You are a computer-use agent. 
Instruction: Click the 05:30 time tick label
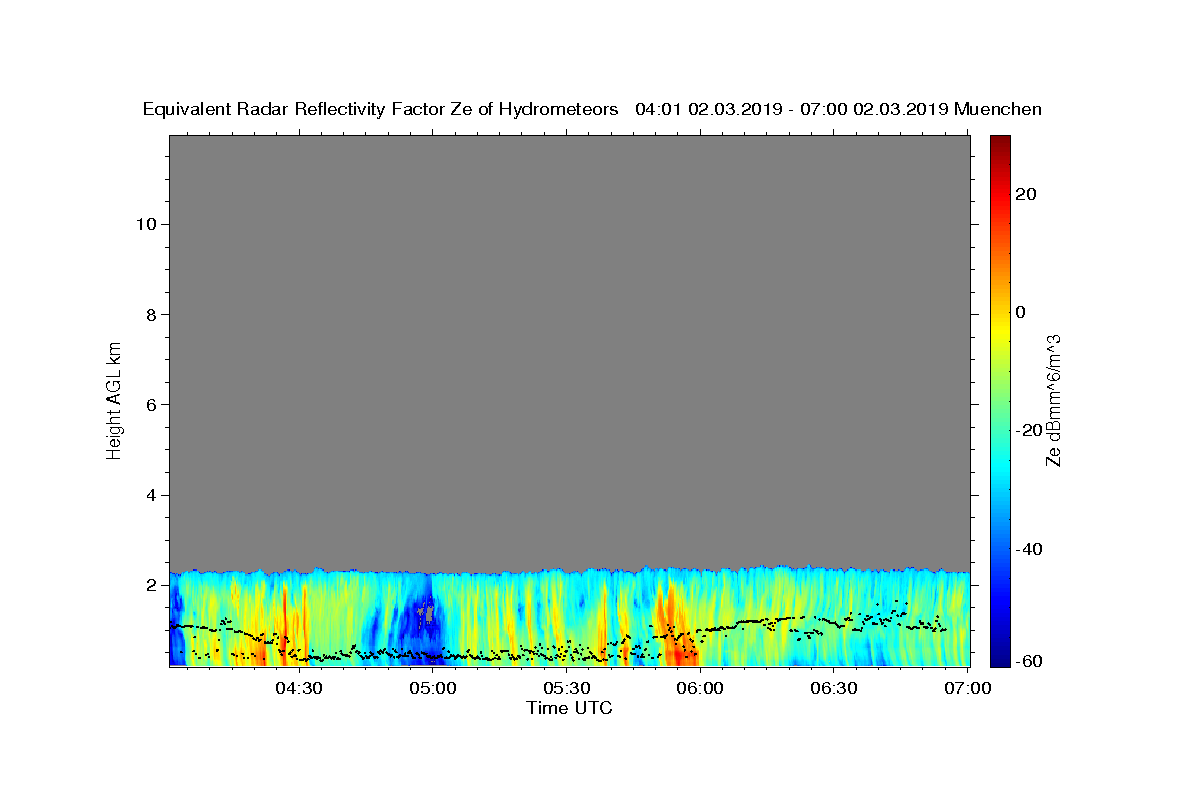pyautogui.click(x=566, y=688)
